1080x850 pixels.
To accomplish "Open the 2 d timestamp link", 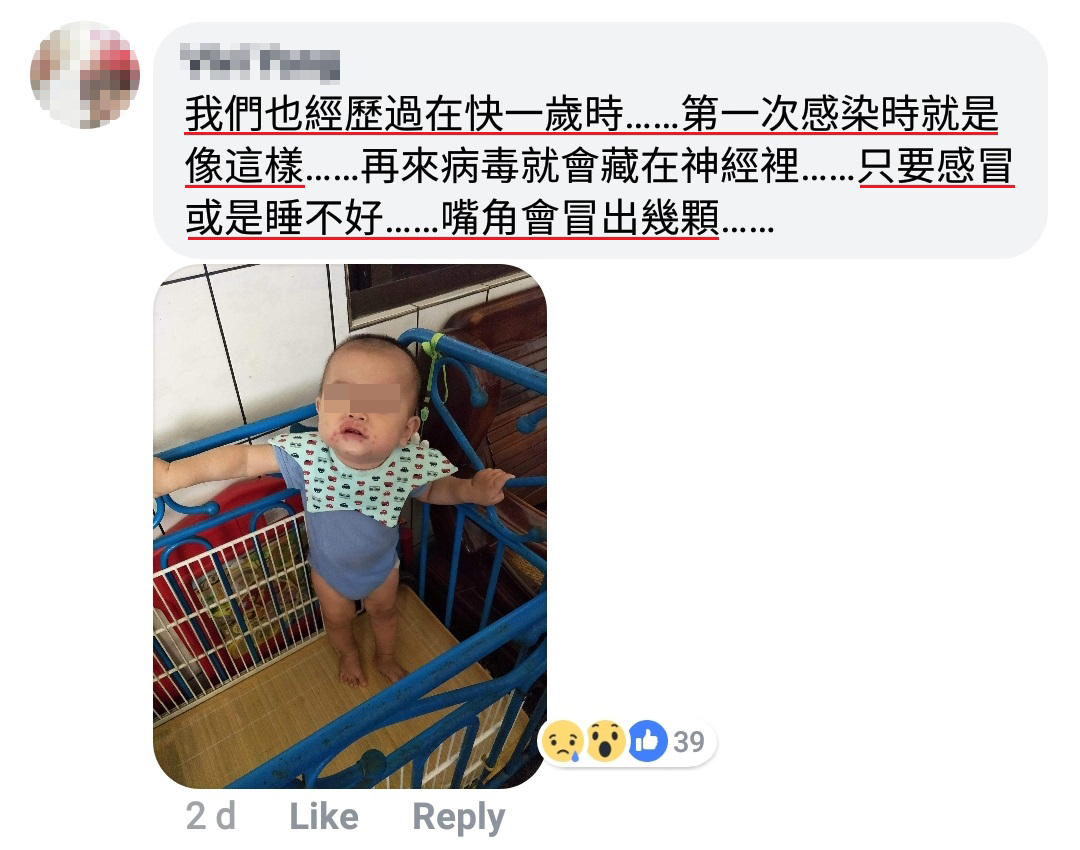I will 211,817.
